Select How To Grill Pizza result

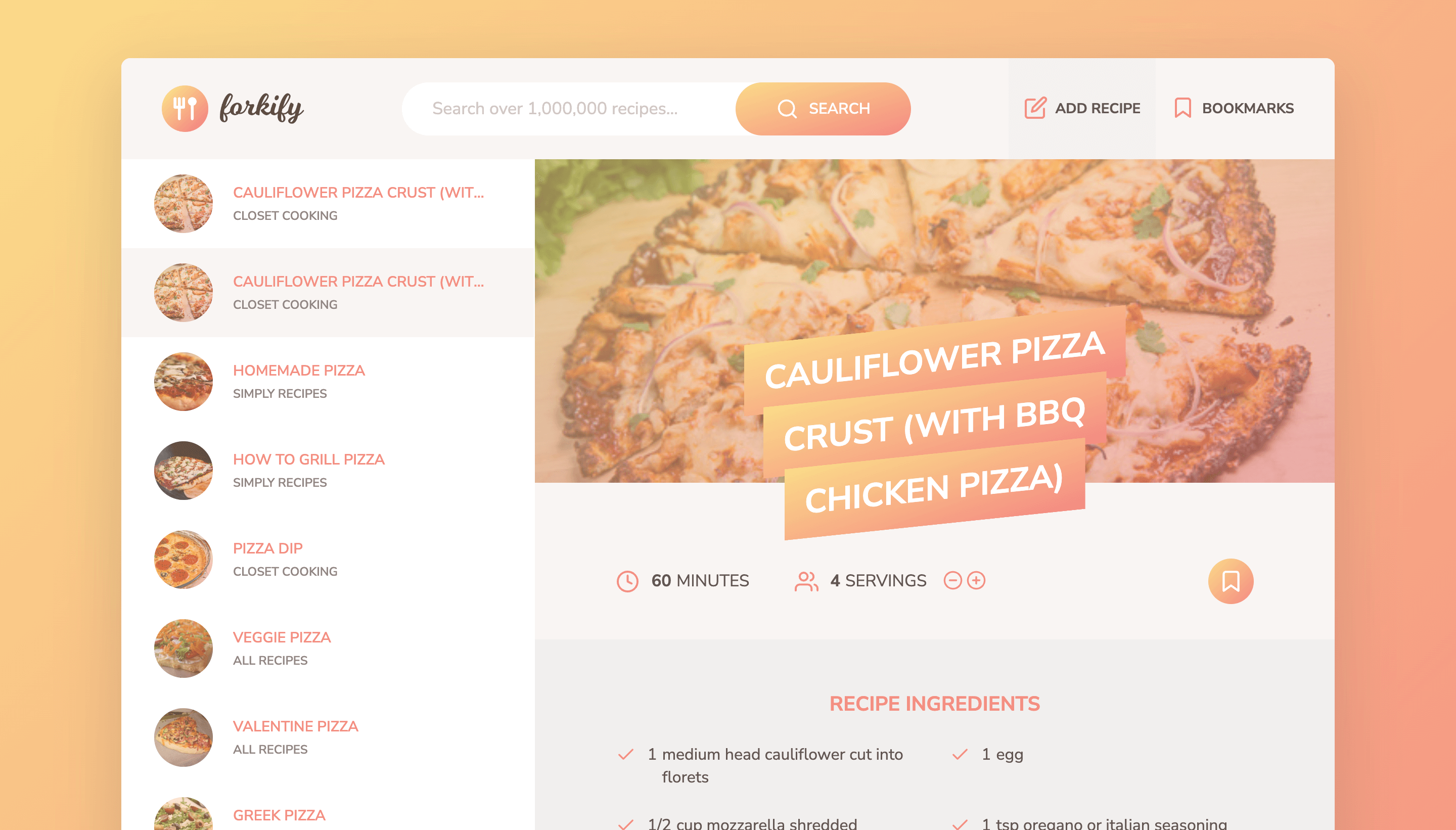point(328,470)
